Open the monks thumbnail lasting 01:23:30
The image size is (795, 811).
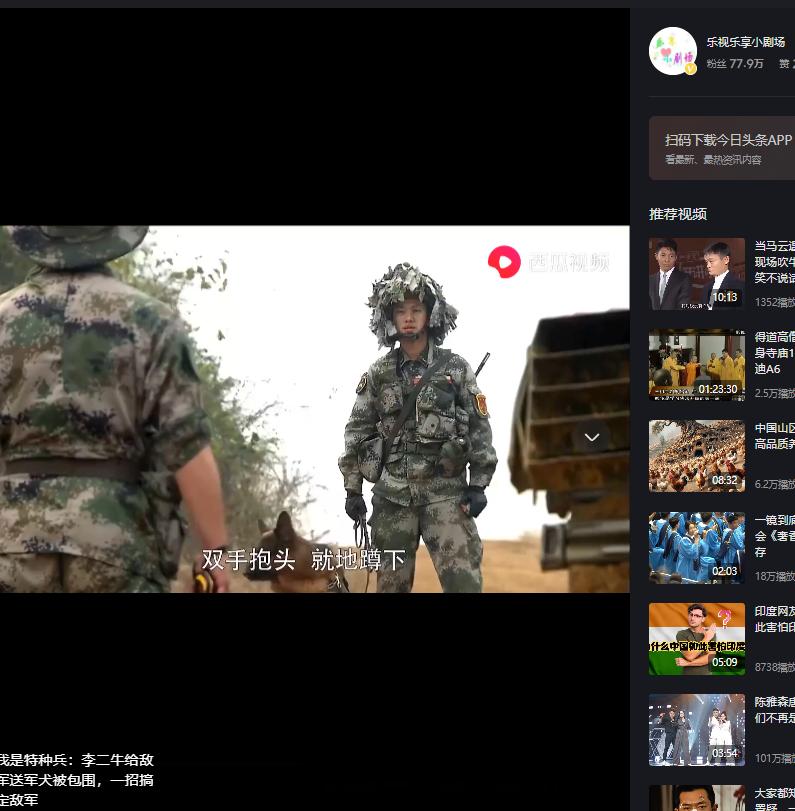pyautogui.click(x=697, y=365)
